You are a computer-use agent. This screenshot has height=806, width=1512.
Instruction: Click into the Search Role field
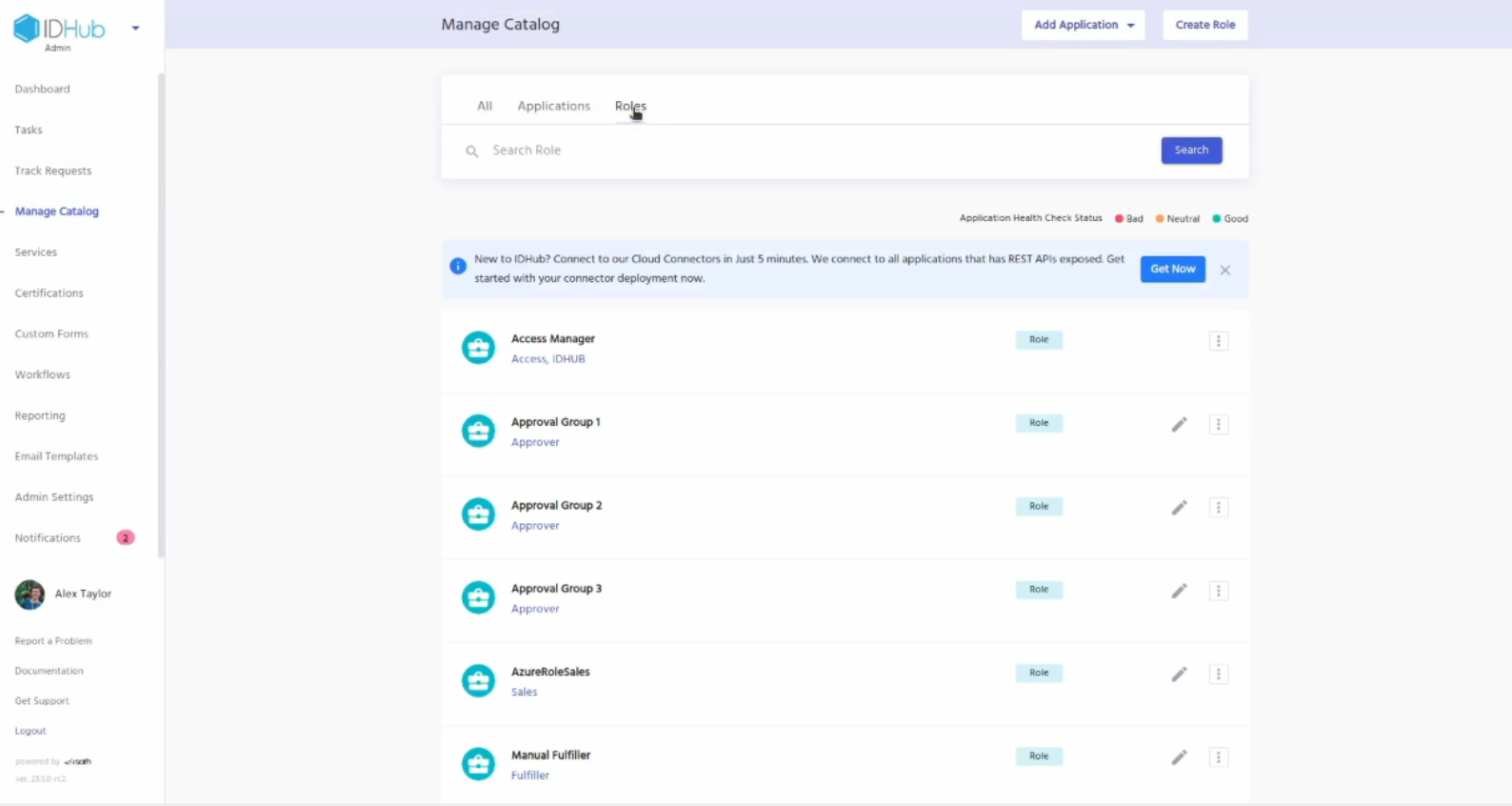coord(809,151)
